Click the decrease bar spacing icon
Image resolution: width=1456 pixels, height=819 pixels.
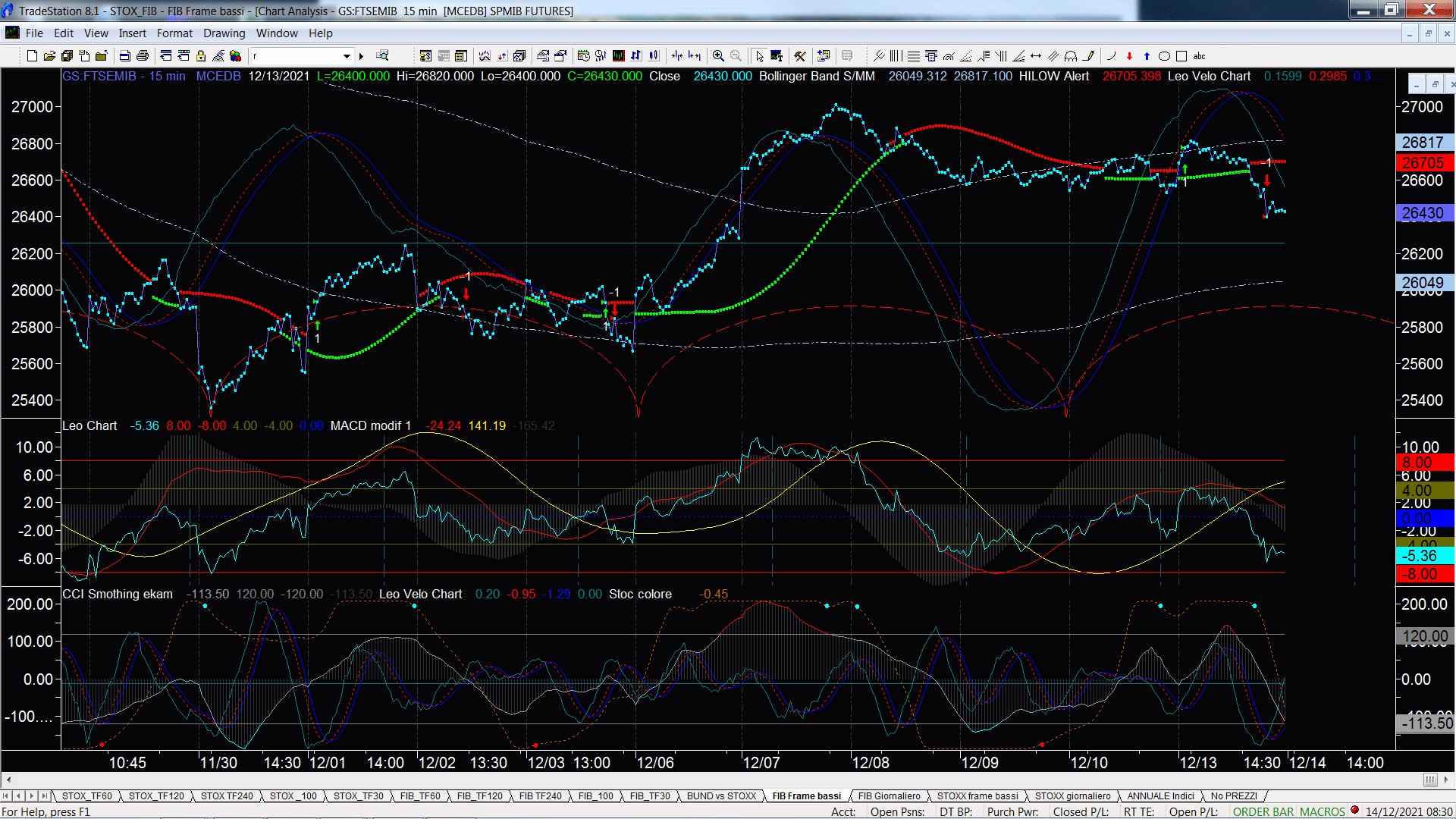point(676,56)
